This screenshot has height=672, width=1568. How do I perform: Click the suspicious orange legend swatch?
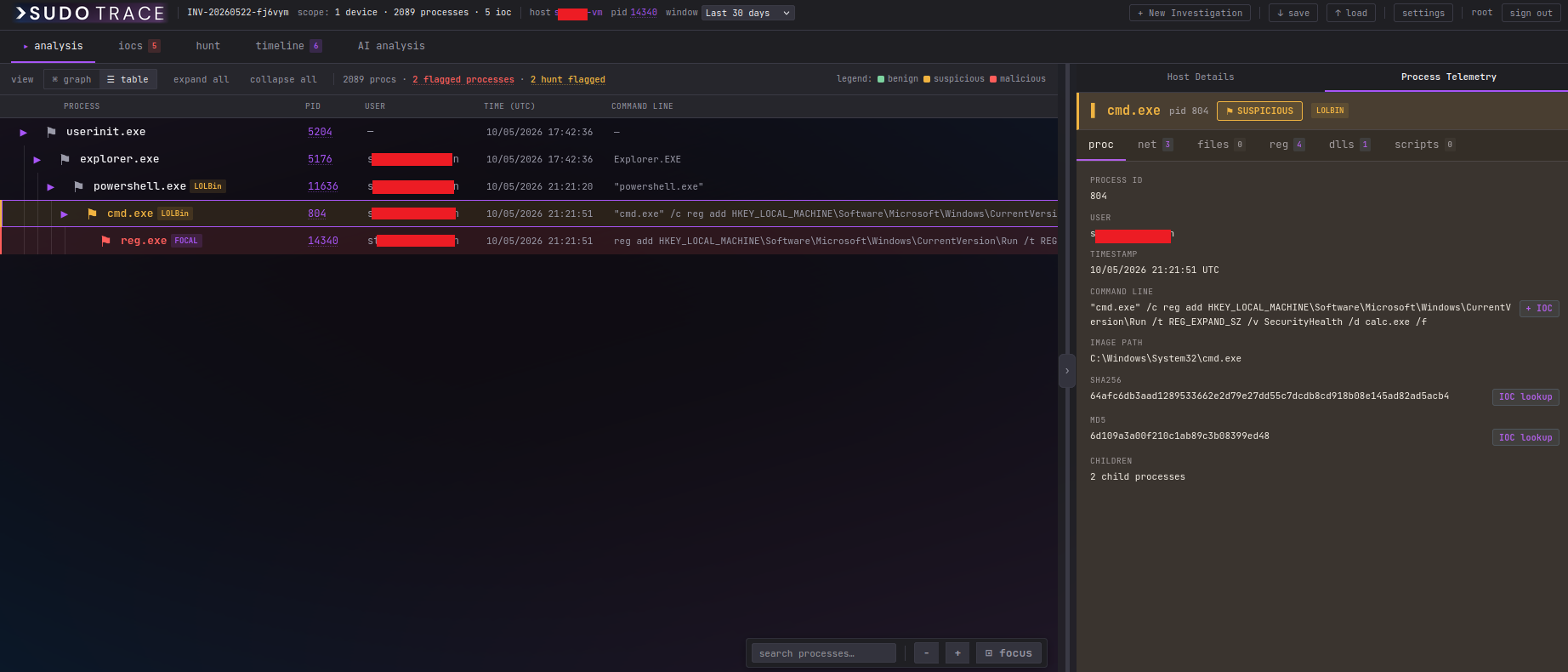click(927, 79)
